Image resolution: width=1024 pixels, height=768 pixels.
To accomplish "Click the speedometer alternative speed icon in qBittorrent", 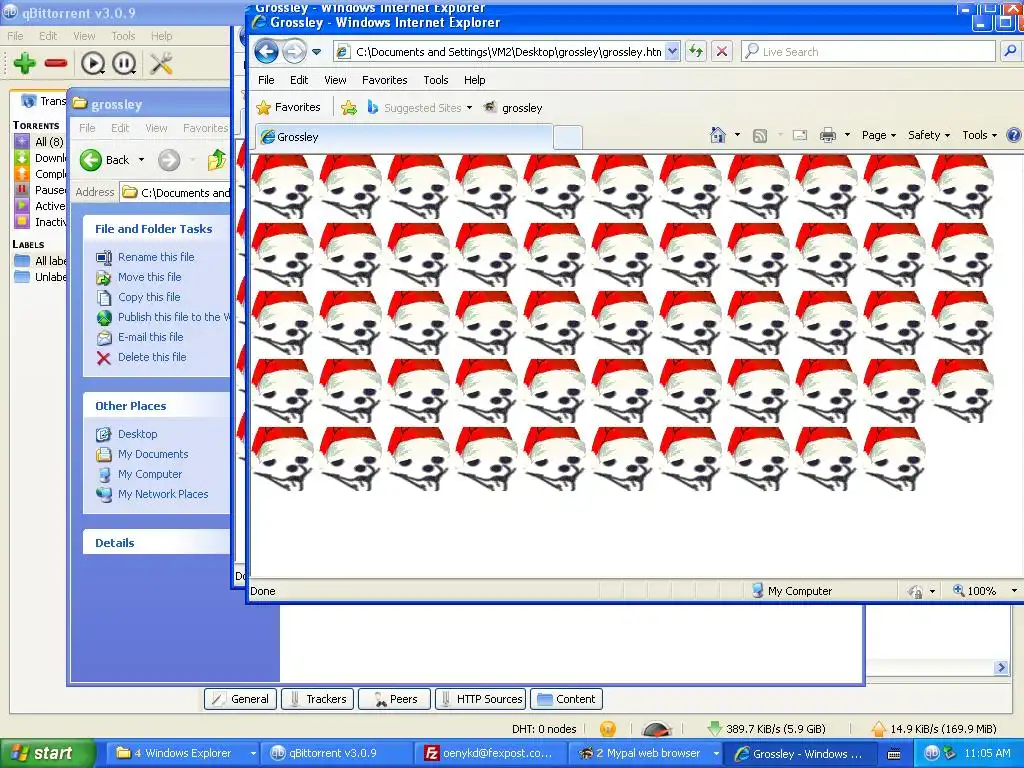I will tap(656, 729).
